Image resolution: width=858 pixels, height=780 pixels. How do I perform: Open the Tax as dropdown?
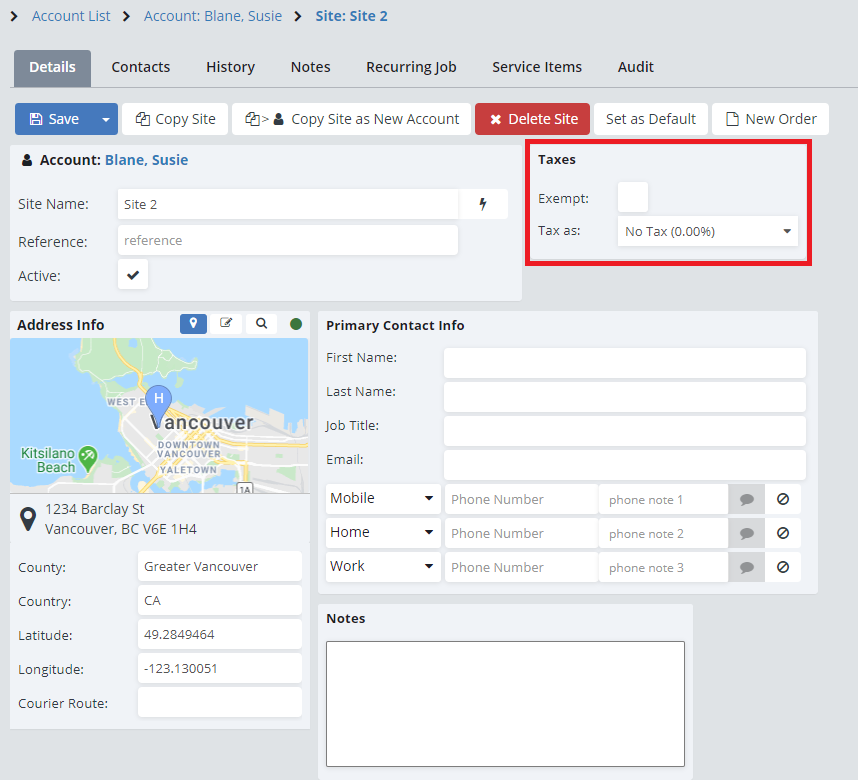pos(707,231)
